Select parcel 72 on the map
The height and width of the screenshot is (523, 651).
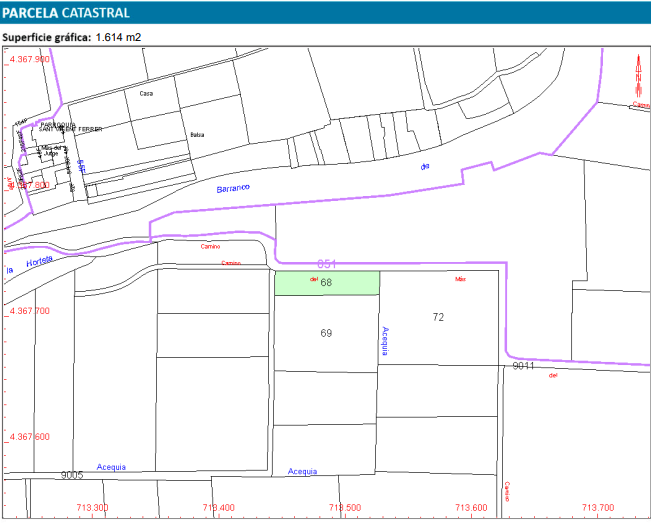(x=438, y=317)
